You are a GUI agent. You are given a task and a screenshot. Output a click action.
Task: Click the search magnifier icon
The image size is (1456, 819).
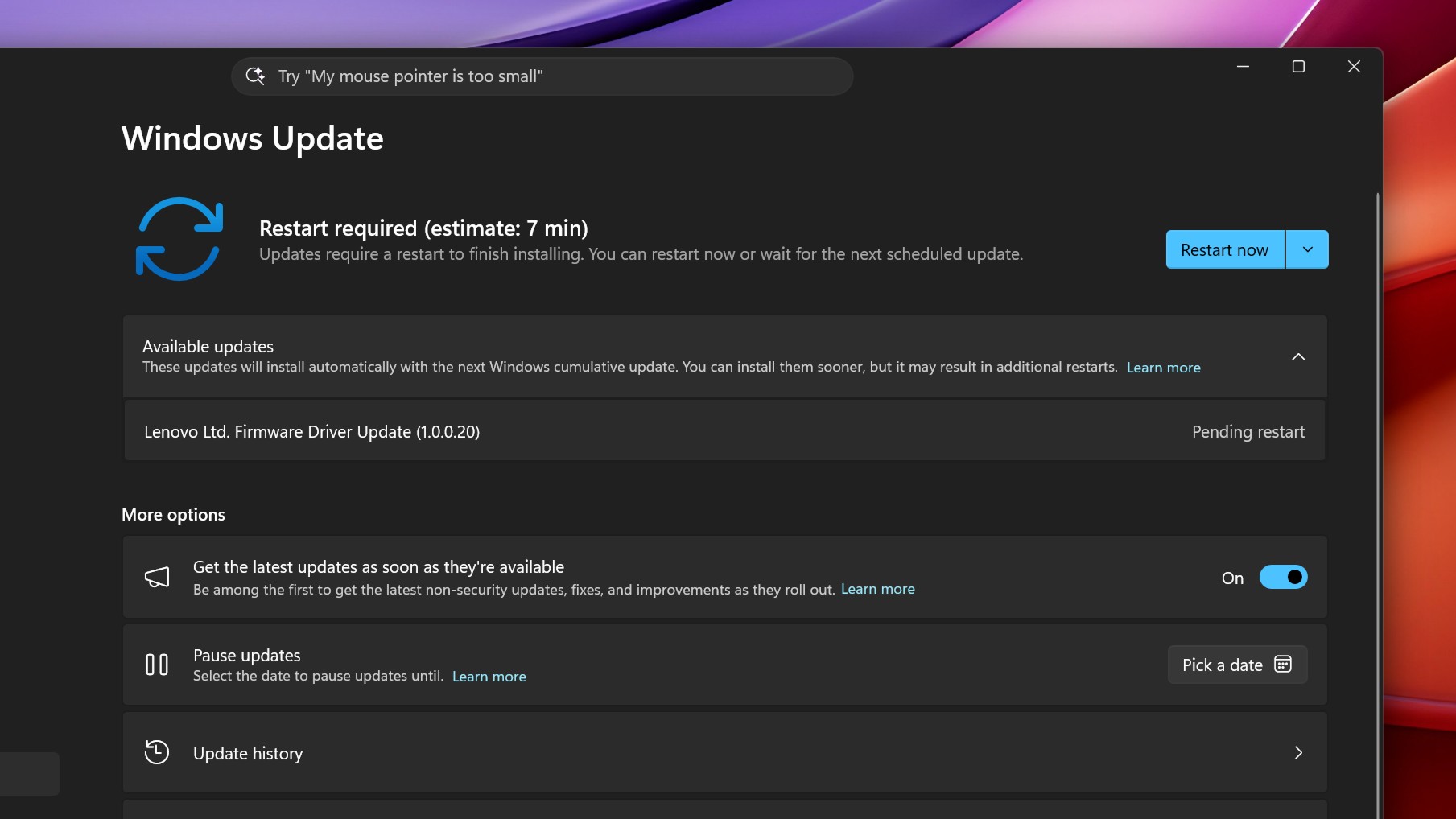(x=255, y=76)
